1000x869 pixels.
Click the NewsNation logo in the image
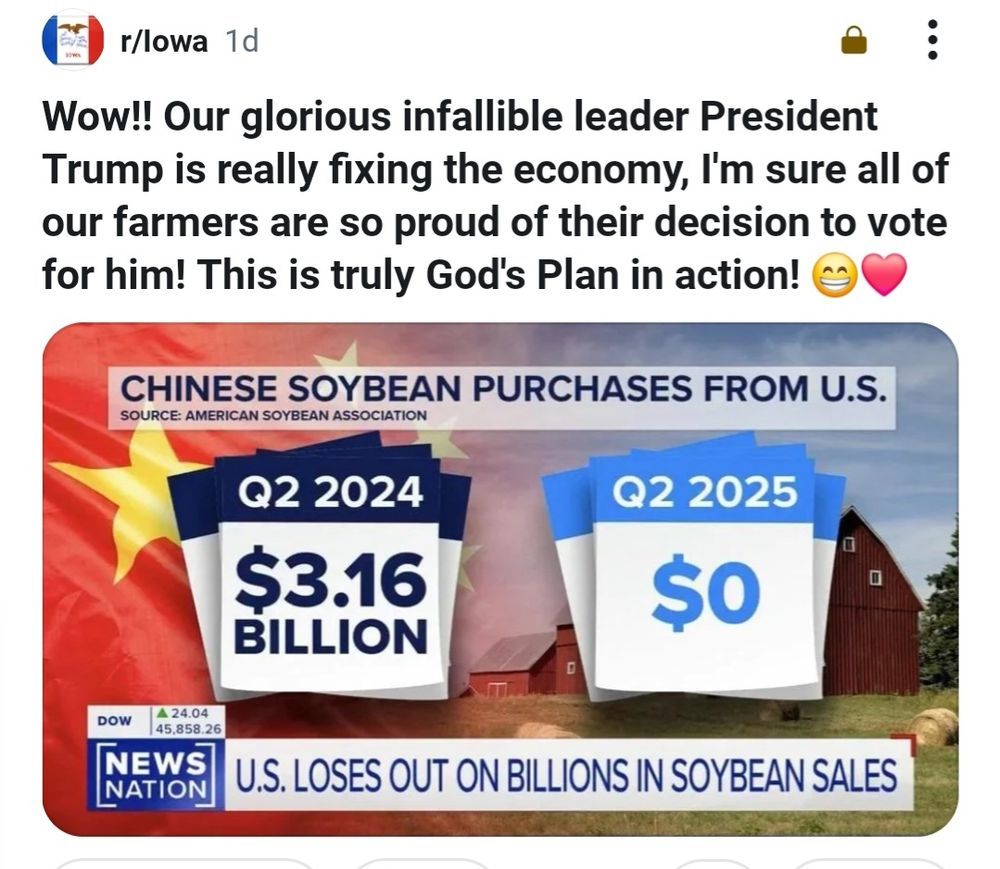point(156,776)
